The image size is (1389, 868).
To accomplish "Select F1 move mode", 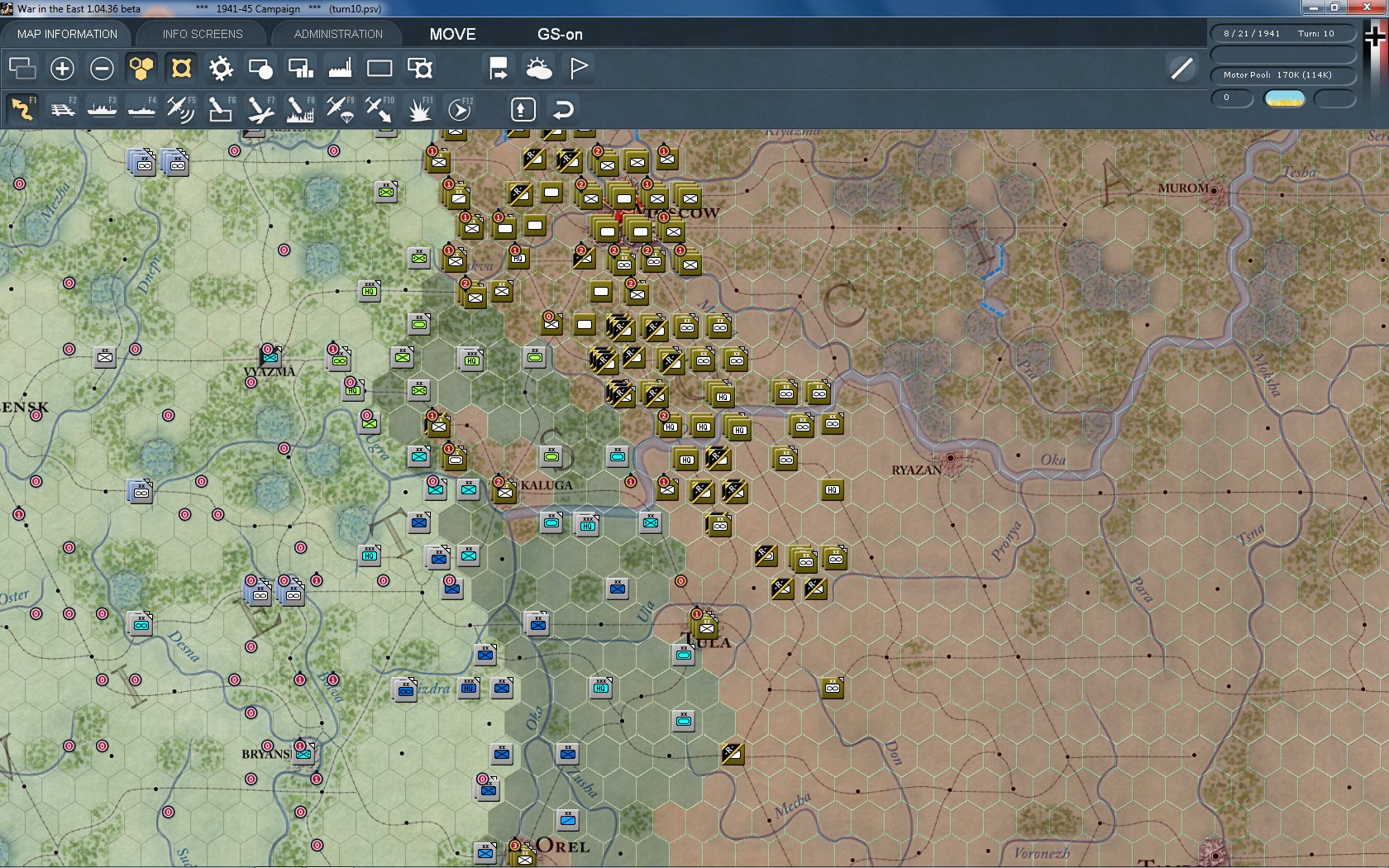I will 23,109.
